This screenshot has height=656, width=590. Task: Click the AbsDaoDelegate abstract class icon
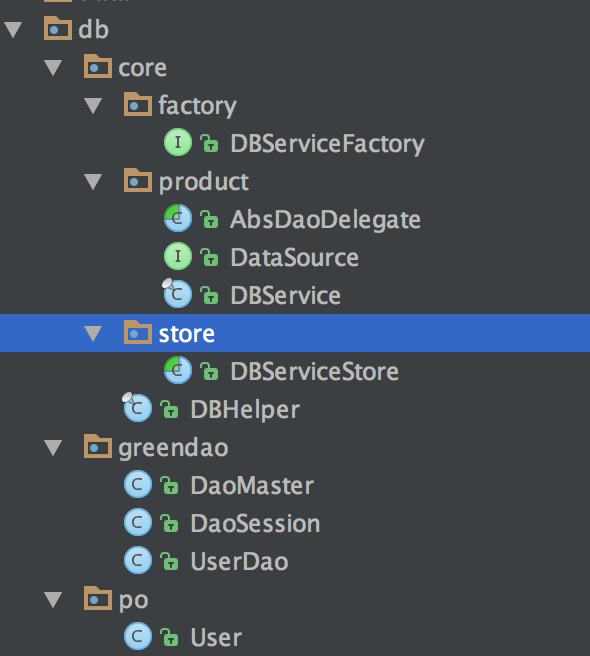(x=178, y=218)
